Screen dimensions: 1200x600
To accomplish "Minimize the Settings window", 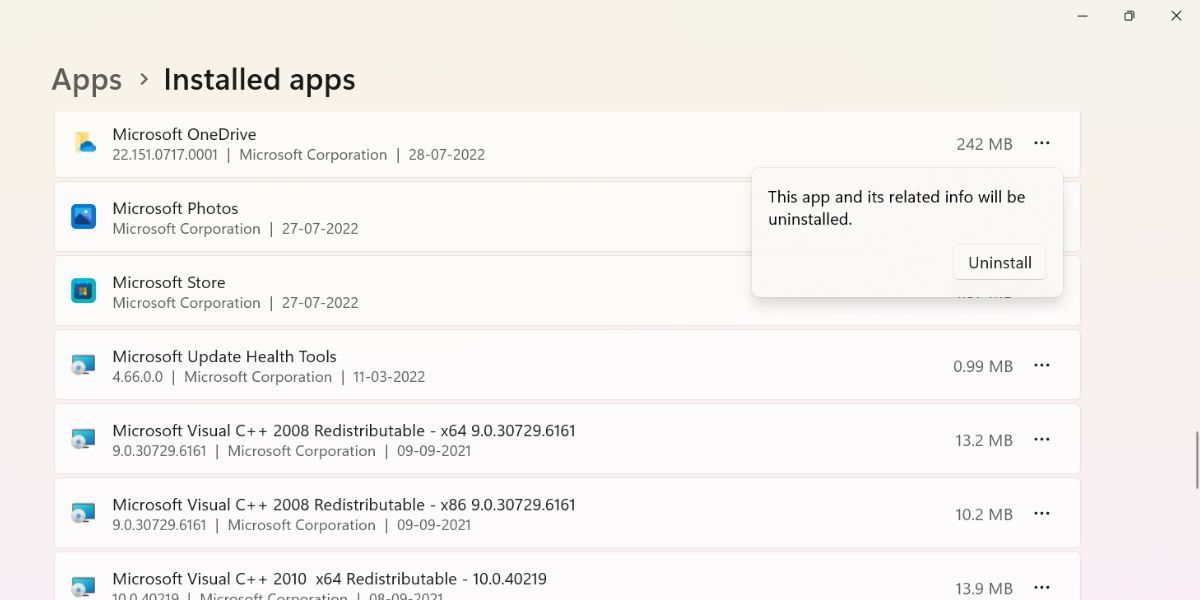I will coord(1083,16).
